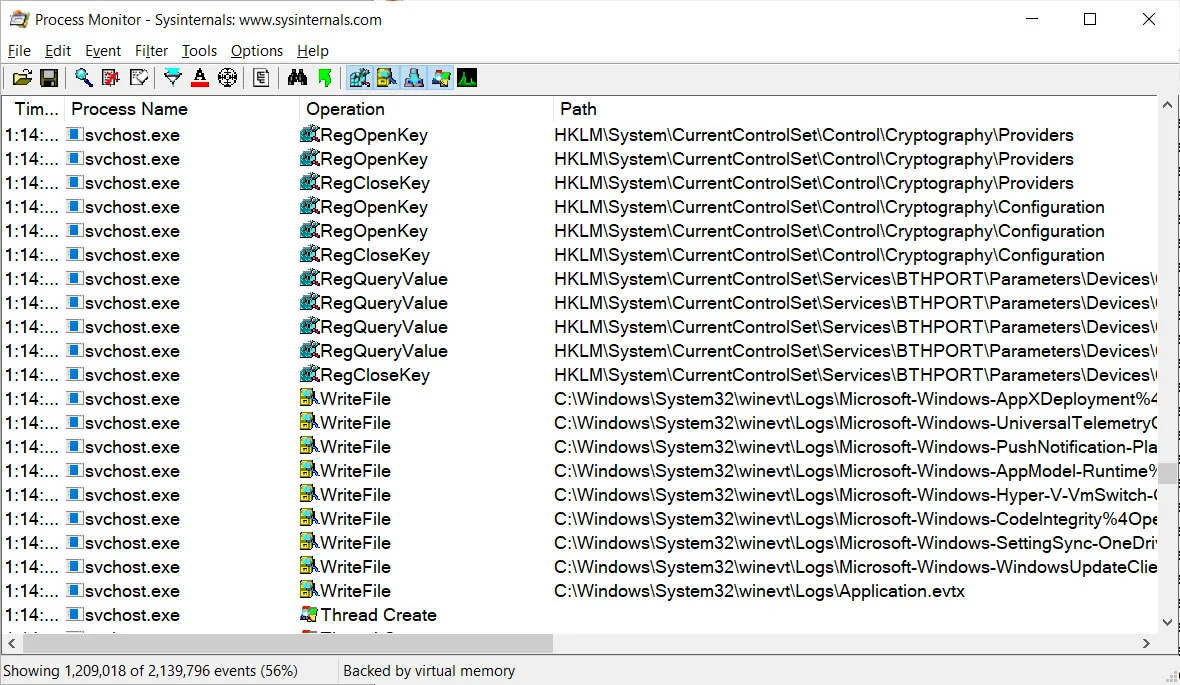Select the AppXDeployment WriteFile path

point(856,399)
